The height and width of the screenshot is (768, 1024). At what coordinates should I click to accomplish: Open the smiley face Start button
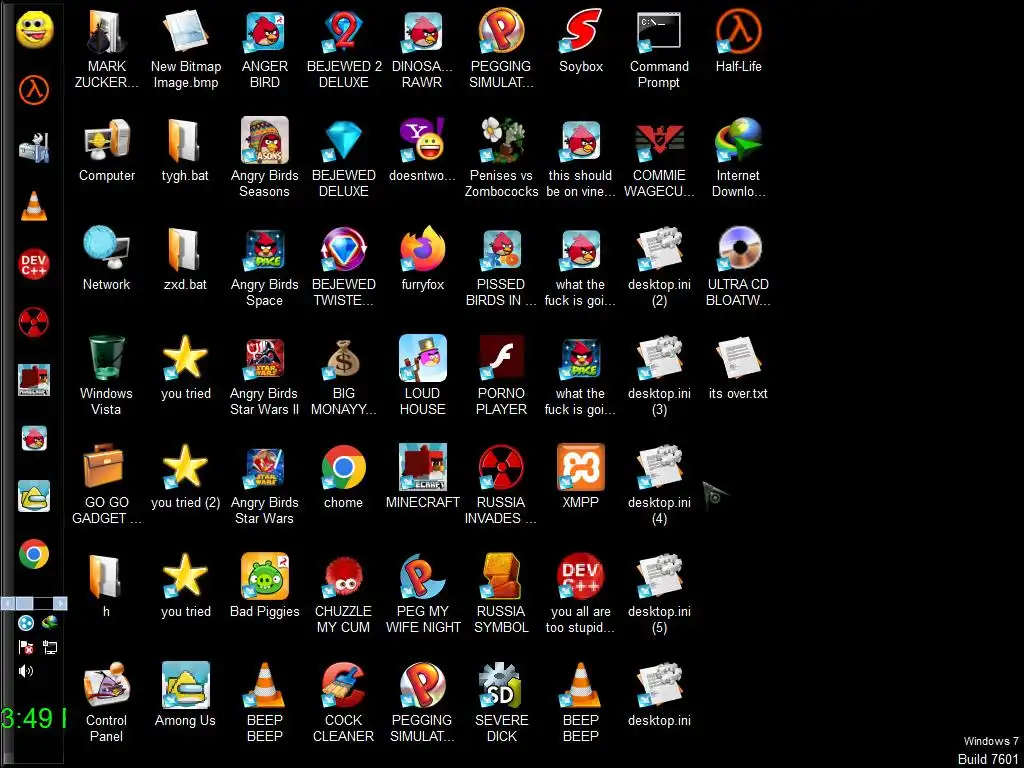tap(34, 30)
